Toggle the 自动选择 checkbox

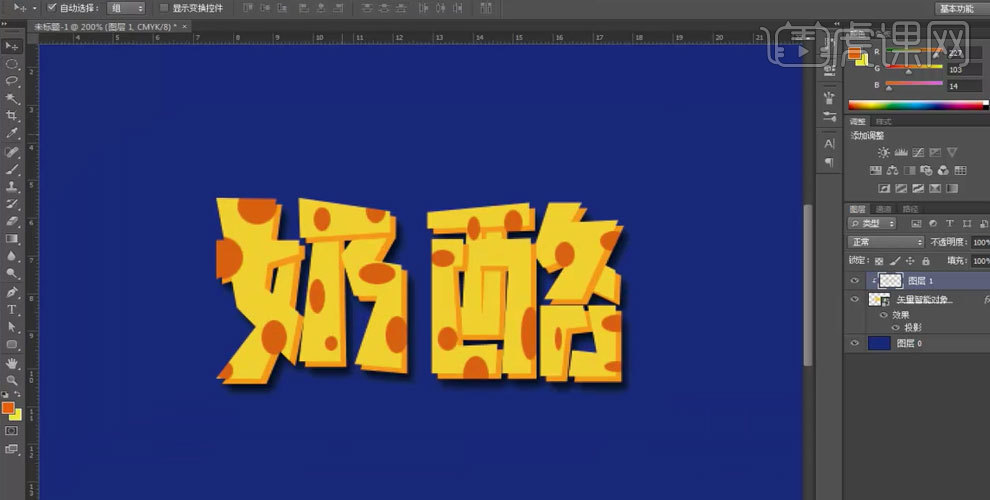tap(52, 8)
